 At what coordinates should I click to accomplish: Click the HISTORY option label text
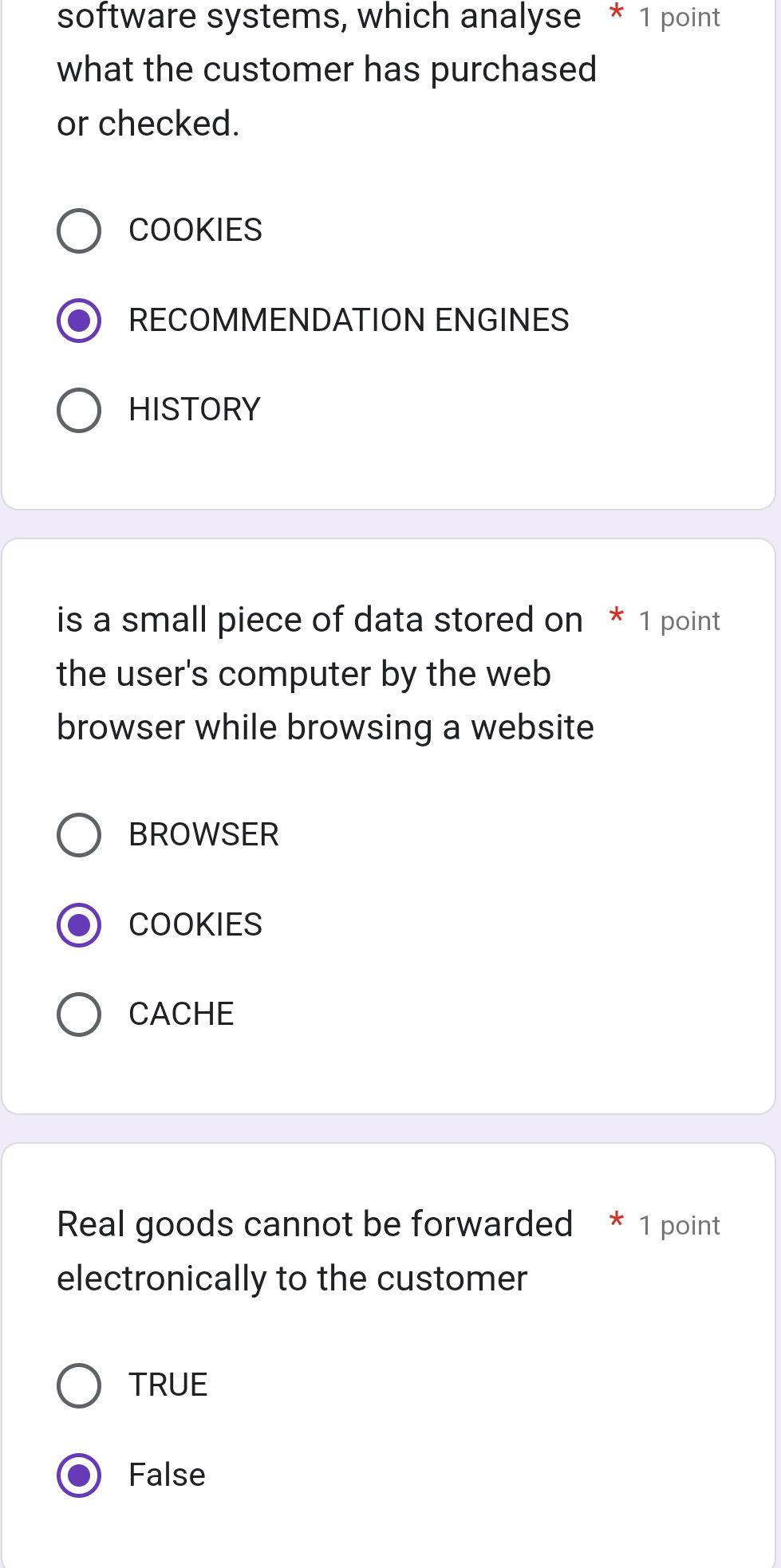[194, 409]
